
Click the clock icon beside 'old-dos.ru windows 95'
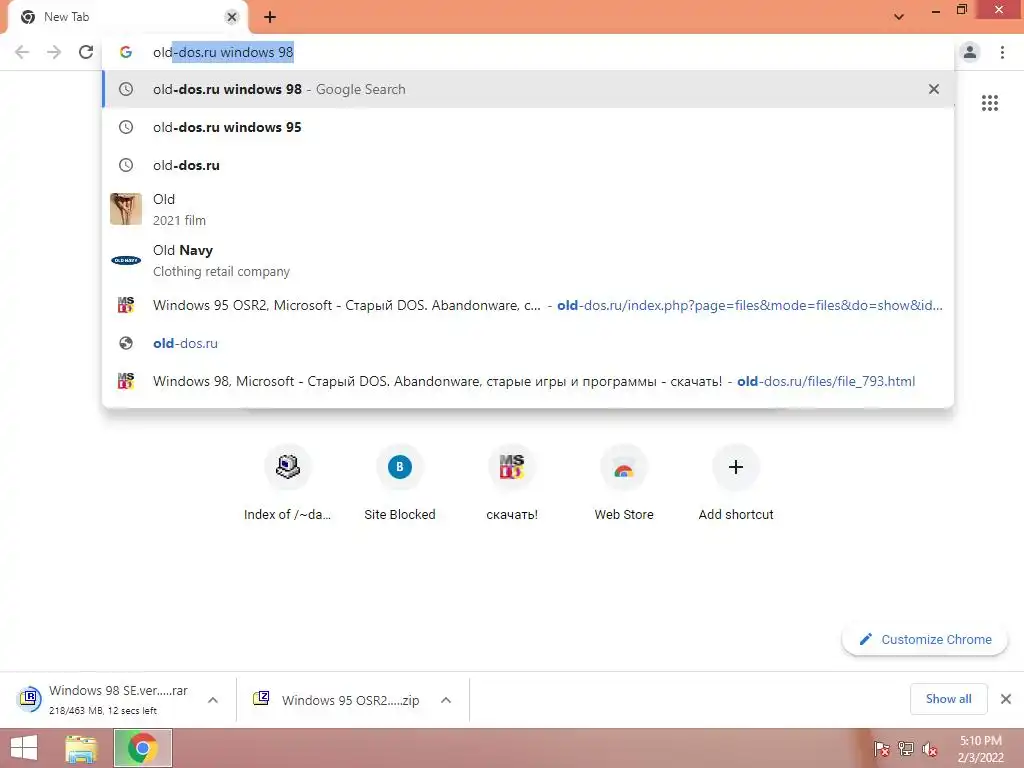[126, 127]
